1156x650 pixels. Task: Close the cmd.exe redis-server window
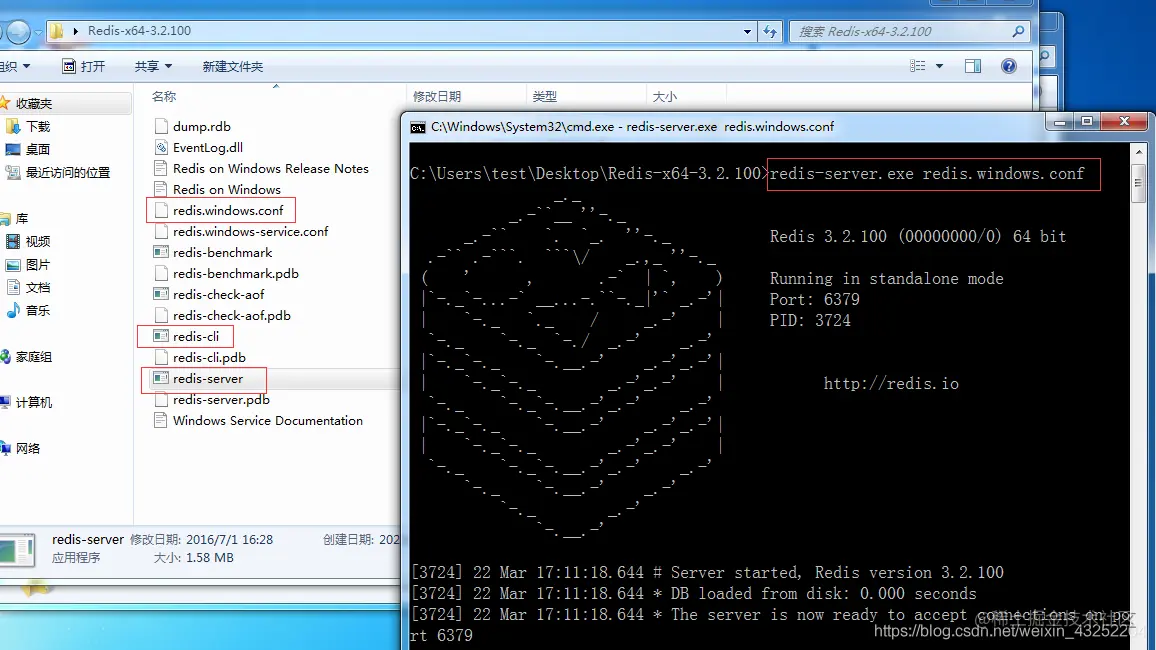[x=1124, y=122]
